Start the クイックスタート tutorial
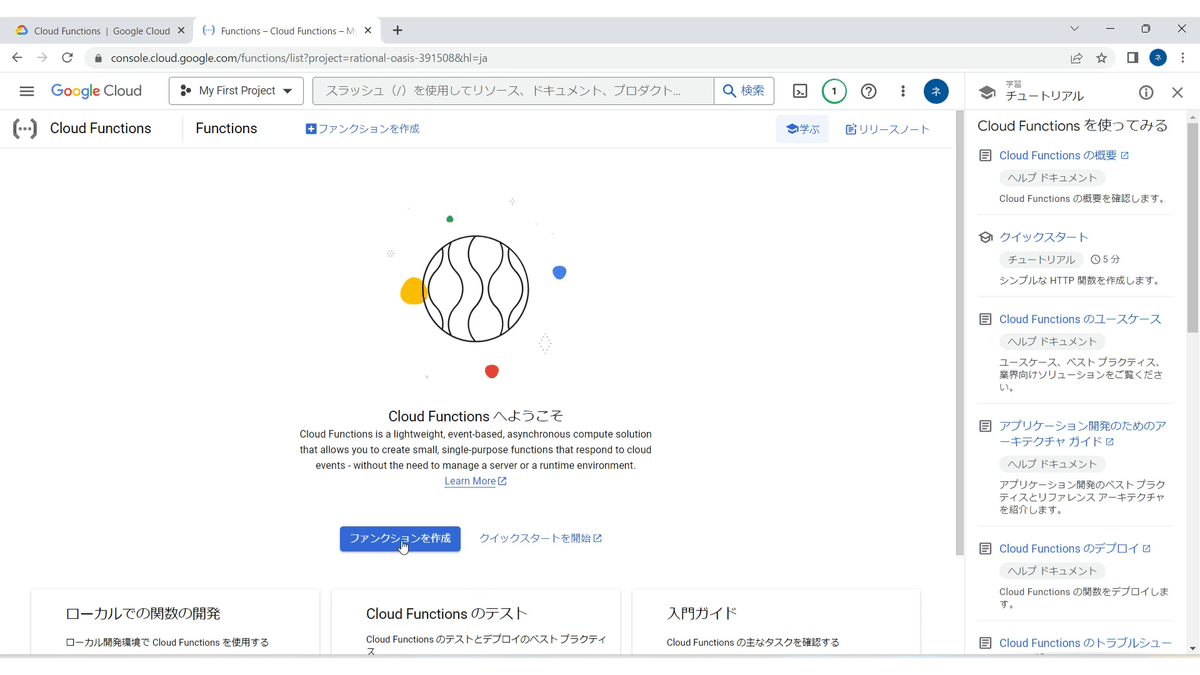 [x=1043, y=237]
